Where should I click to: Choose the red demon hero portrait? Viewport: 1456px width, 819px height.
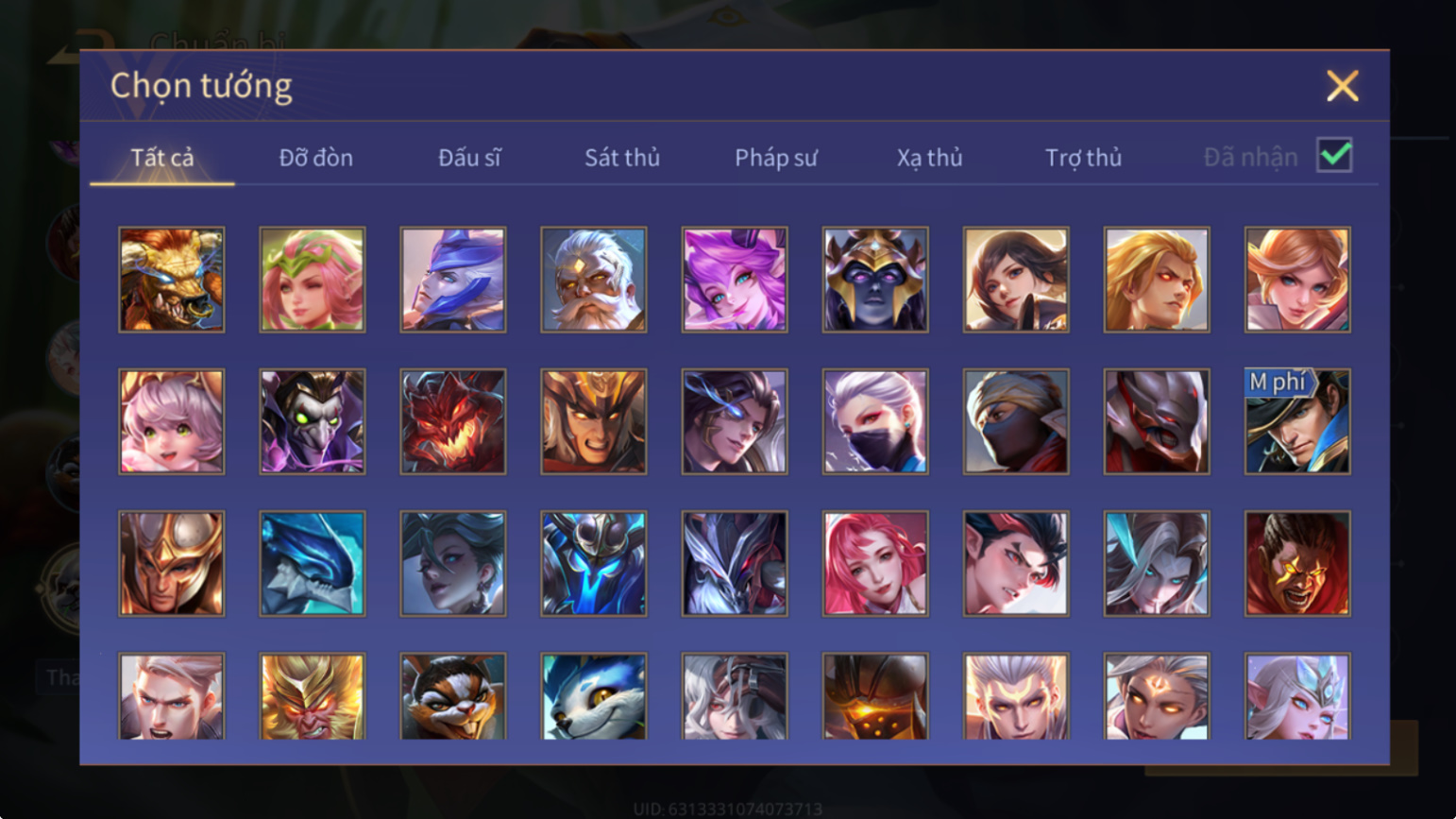453,421
